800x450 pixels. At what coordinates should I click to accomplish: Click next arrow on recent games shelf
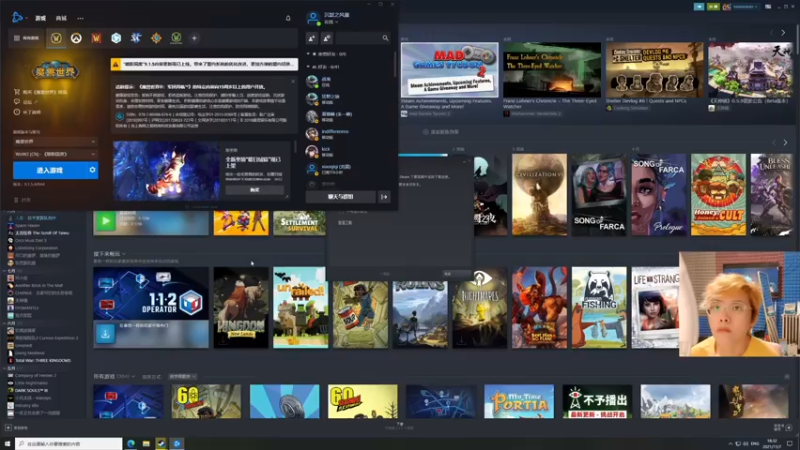pyautogui.click(x=785, y=142)
